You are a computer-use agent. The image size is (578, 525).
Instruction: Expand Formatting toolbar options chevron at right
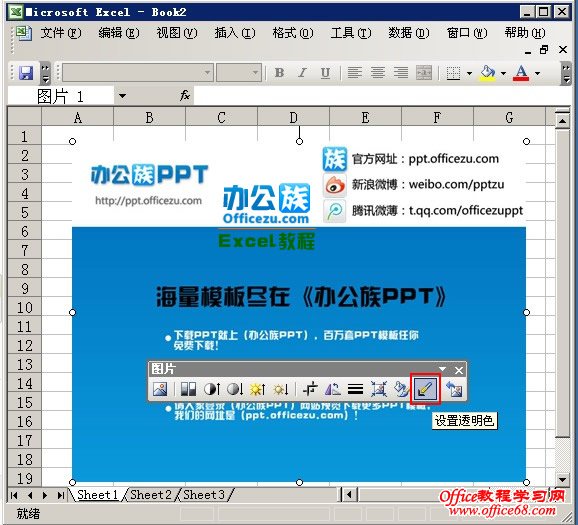point(565,73)
